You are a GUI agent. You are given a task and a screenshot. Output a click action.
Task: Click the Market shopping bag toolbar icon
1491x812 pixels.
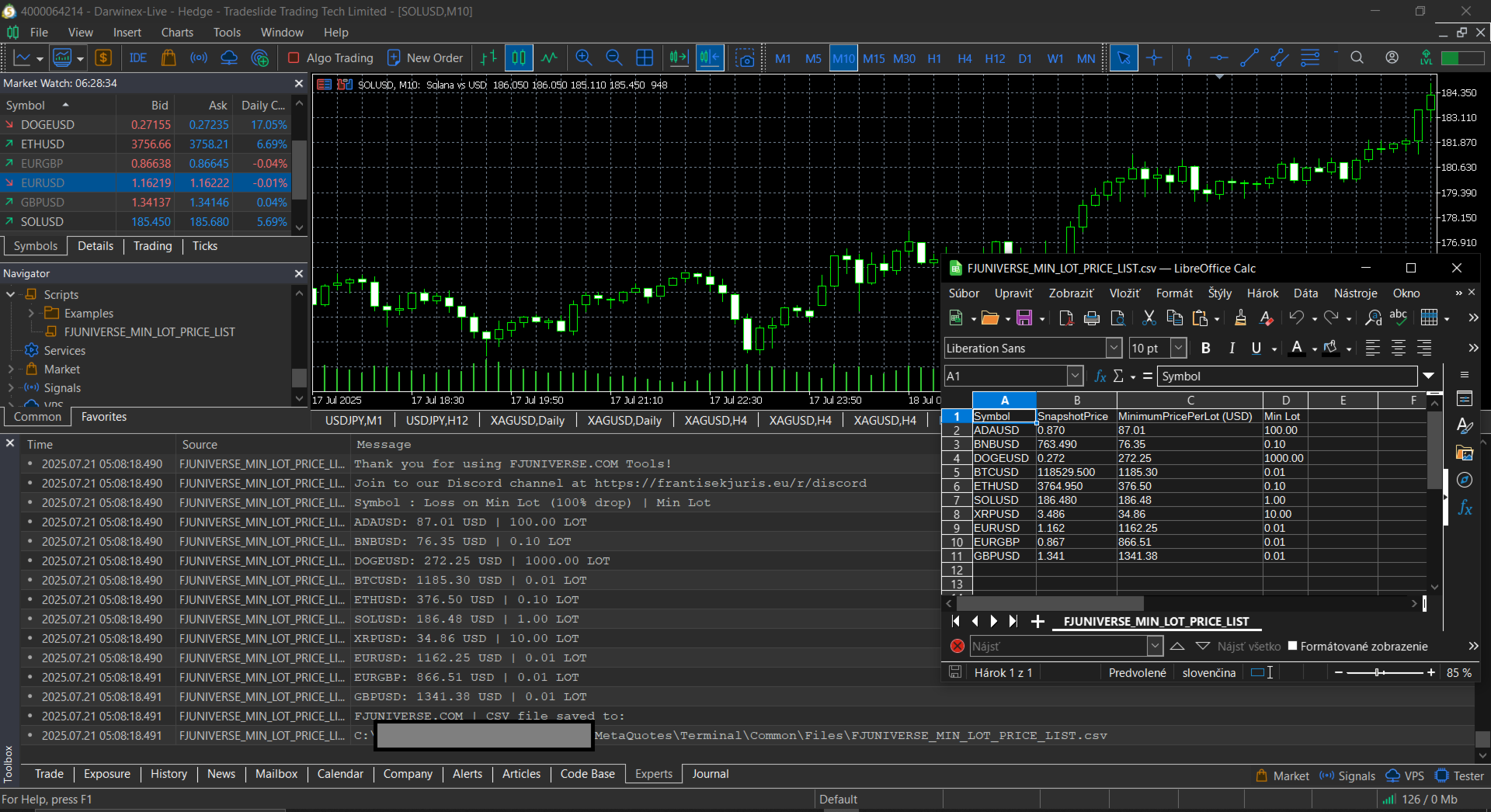169,58
